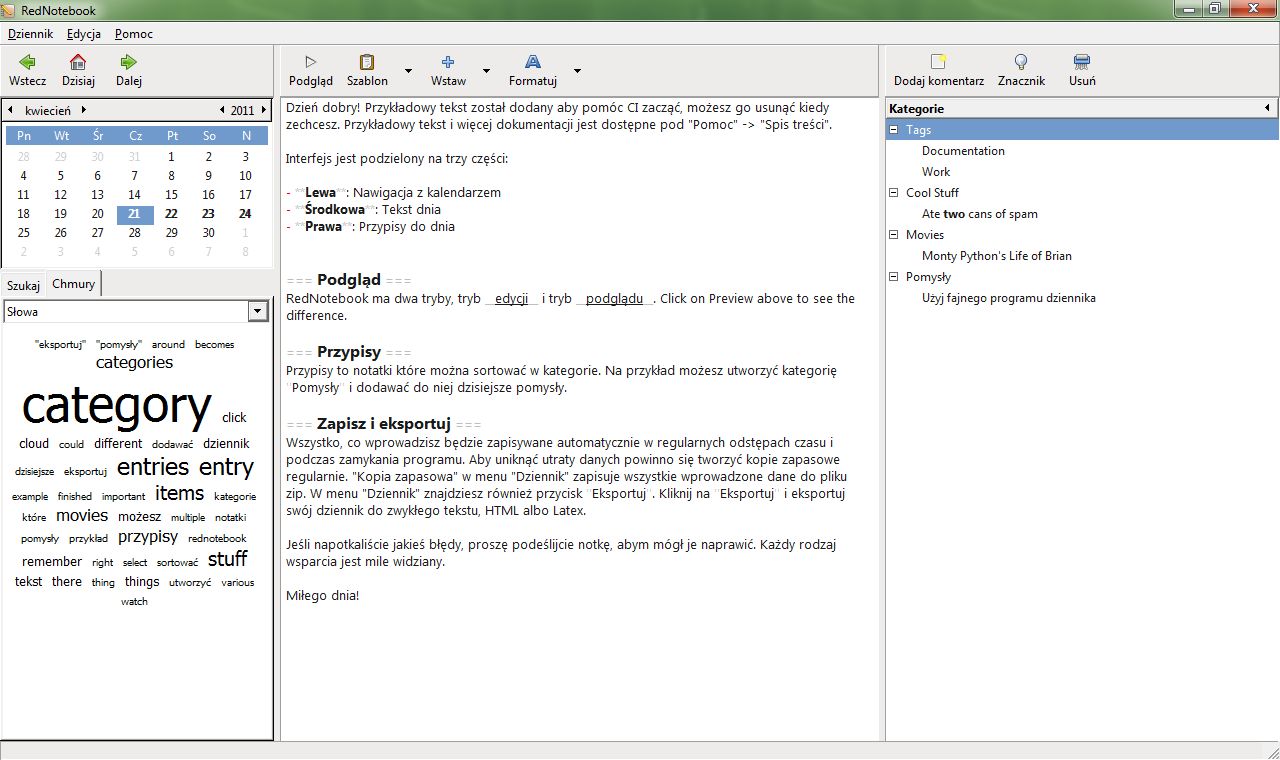Click the Wstecz back navigation icon
The image size is (1280, 760).
pos(27,70)
